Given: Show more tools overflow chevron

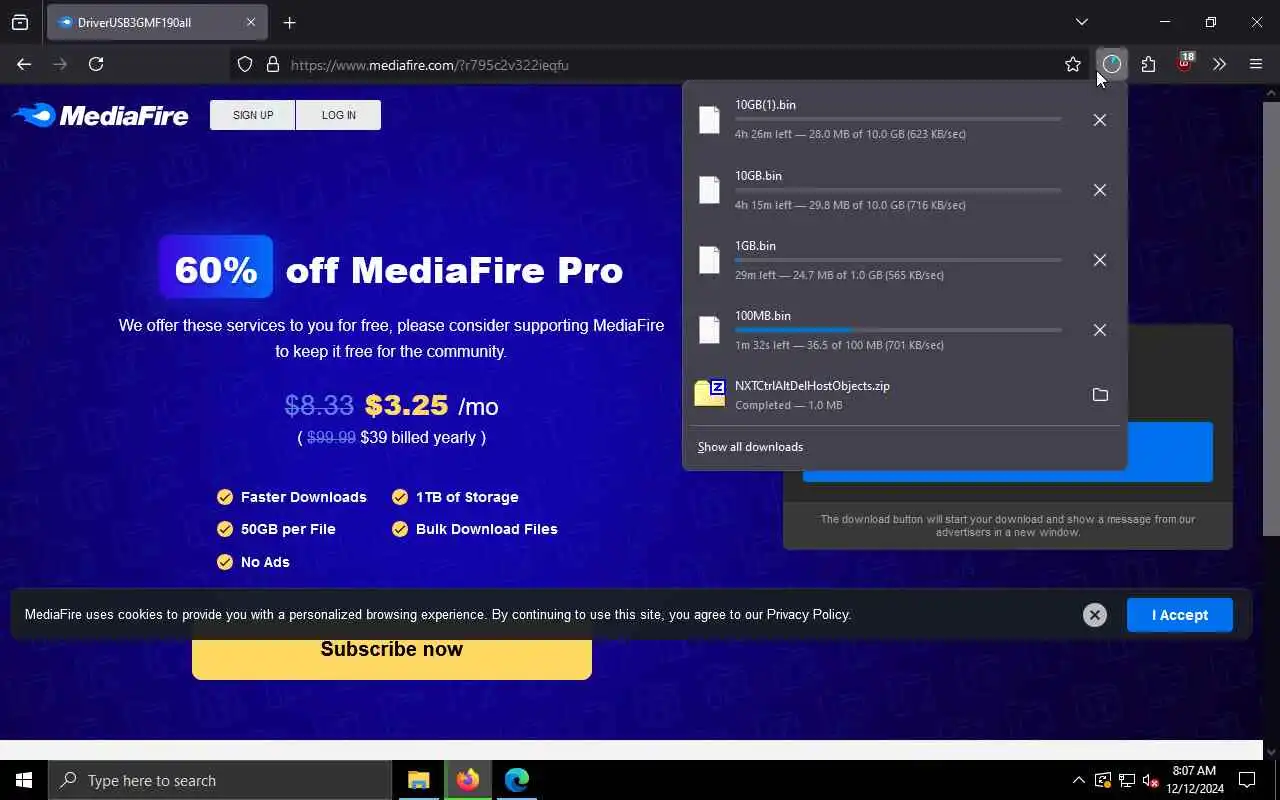Looking at the screenshot, I should tap(1219, 64).
